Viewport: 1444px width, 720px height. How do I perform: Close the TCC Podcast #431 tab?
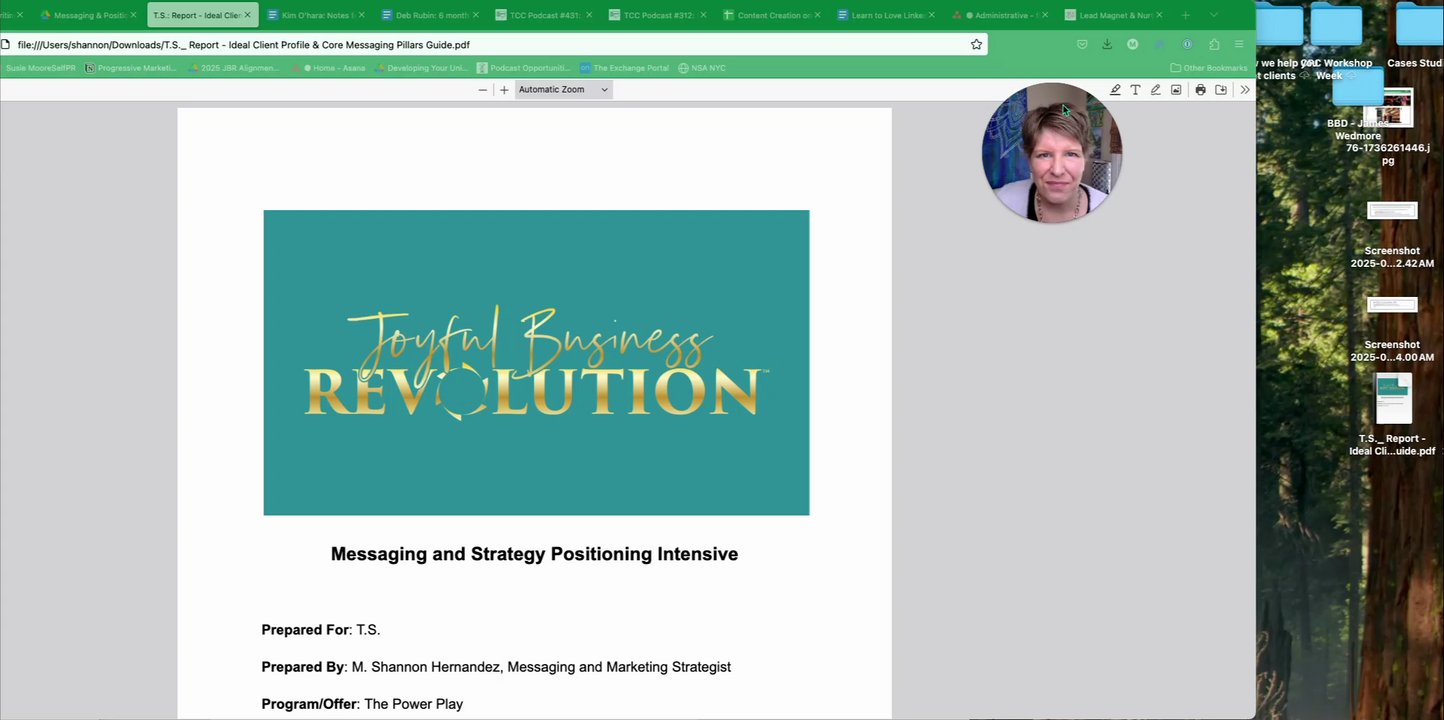coord(589,15)
